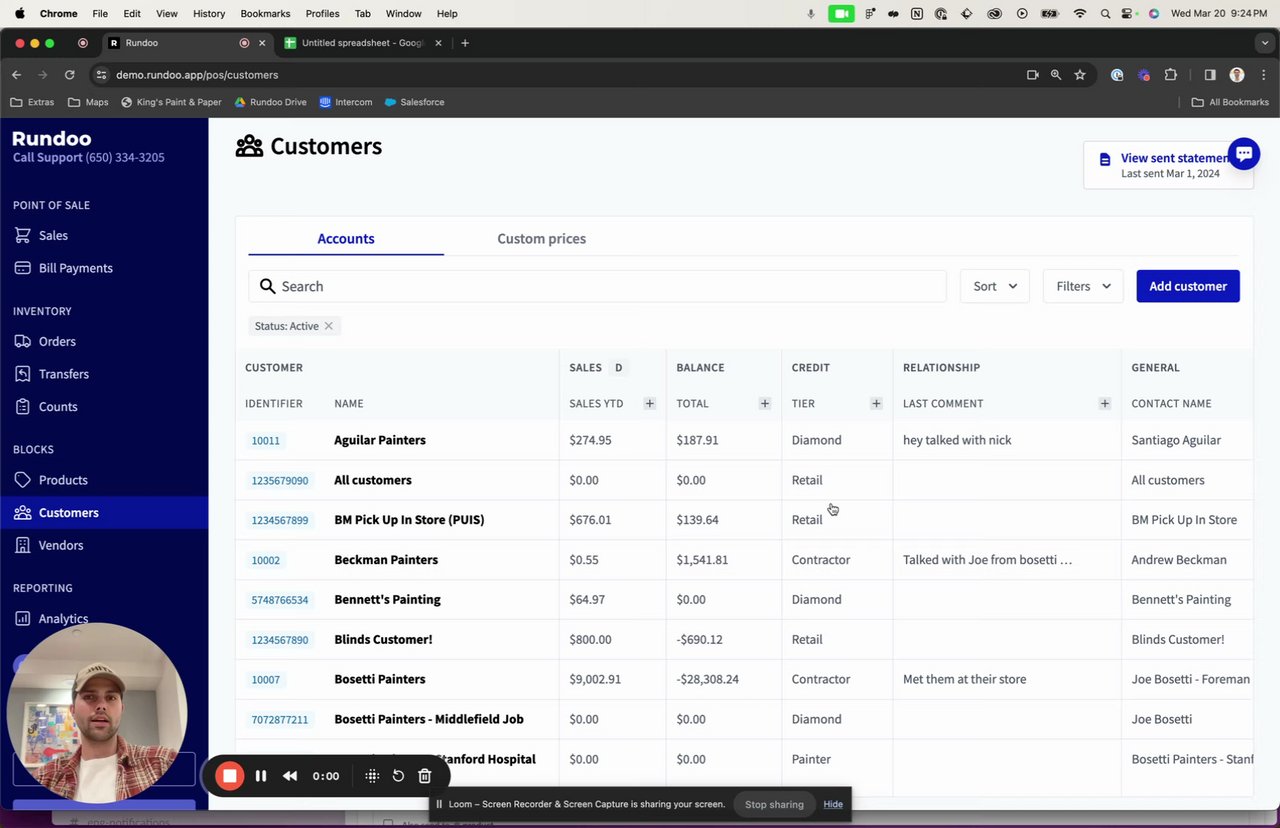Viewport: 1280px width, 828px height.
Task: Open View sent statements
Action: 1168,165
